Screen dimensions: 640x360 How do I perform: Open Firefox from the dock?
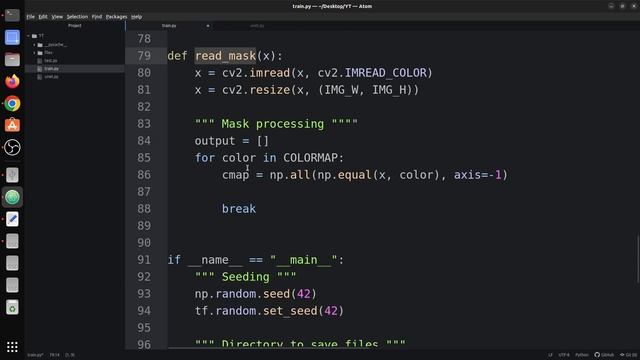tap(12, 82)
